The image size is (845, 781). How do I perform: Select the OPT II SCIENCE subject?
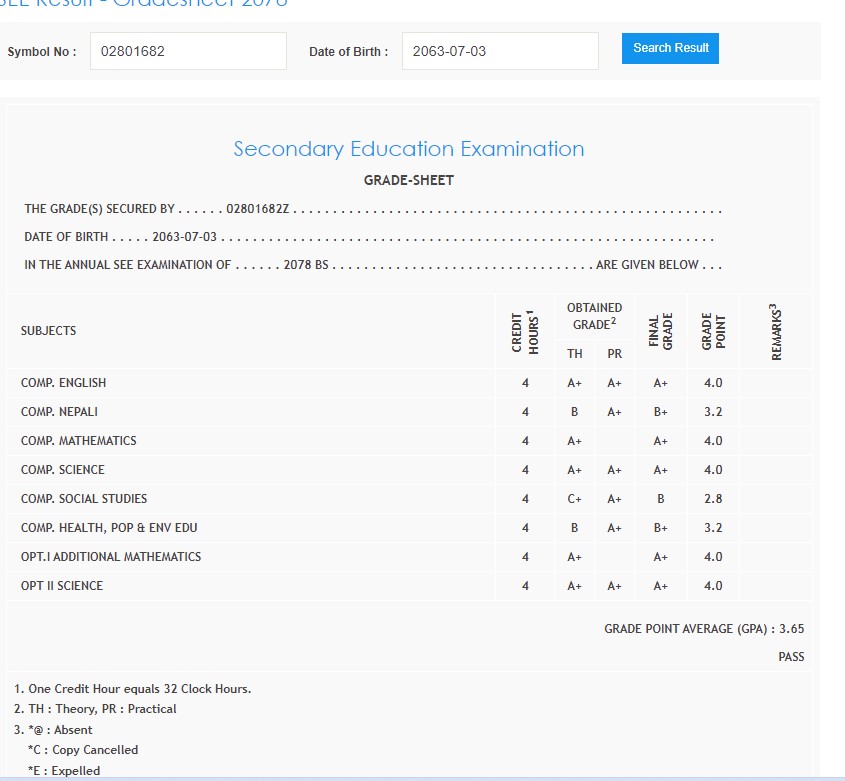coord(62,586)
